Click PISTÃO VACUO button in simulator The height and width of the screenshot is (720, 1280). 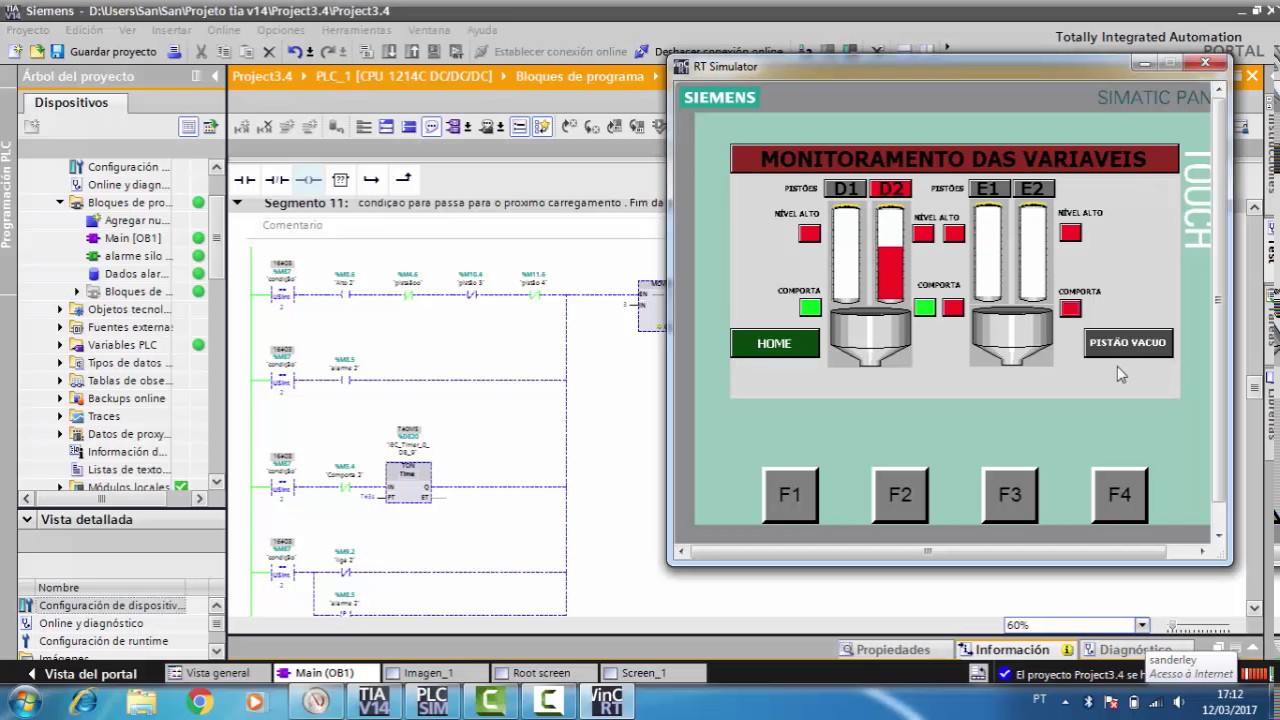tap(1127, 343)
